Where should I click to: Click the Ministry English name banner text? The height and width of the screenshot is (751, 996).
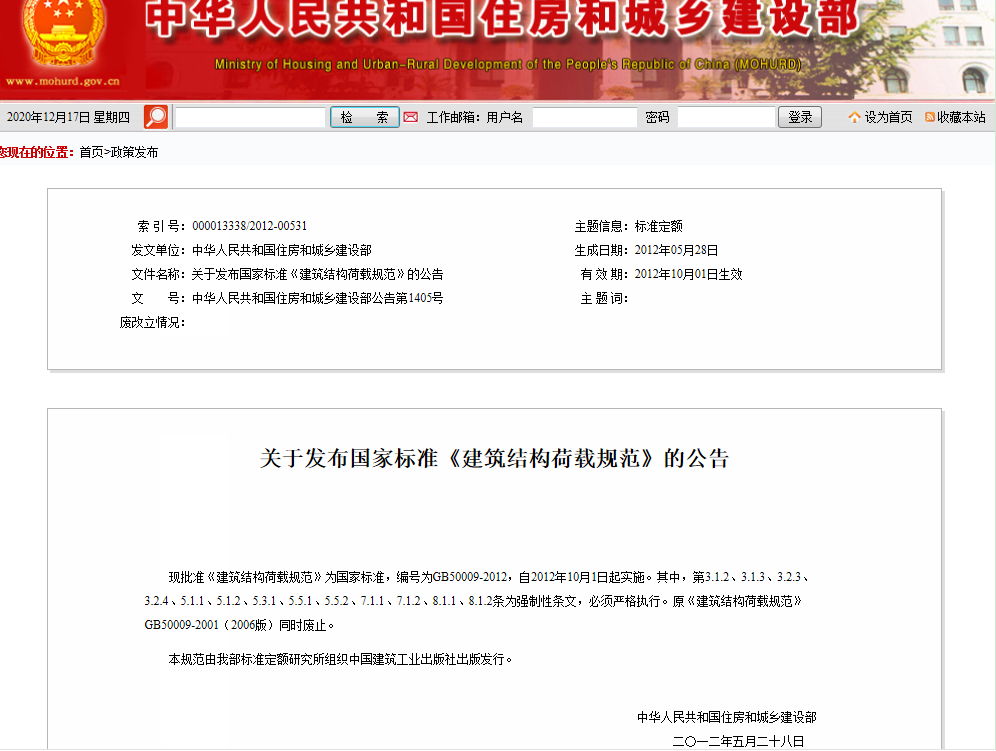pos(508,64)
